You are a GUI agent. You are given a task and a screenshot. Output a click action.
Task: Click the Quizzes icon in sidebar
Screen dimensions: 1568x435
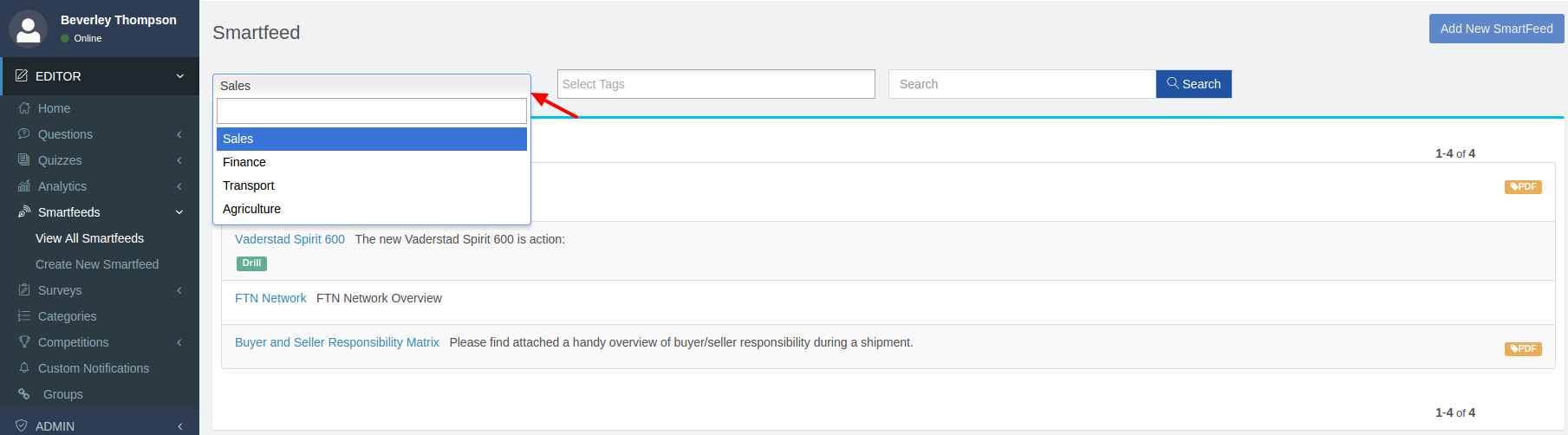pos(24,160)
